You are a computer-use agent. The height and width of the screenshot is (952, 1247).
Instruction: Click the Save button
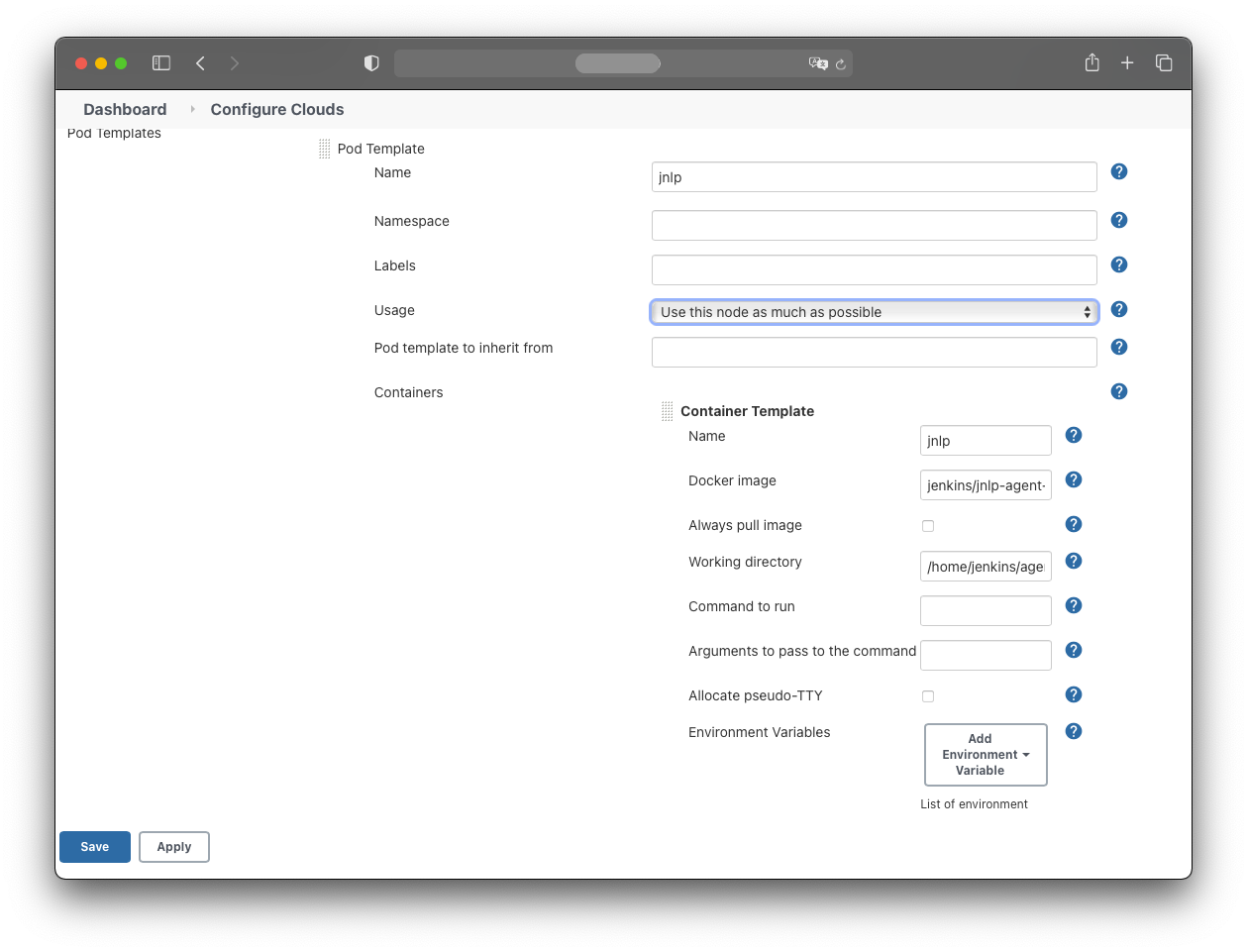click(x=95, y=847)
